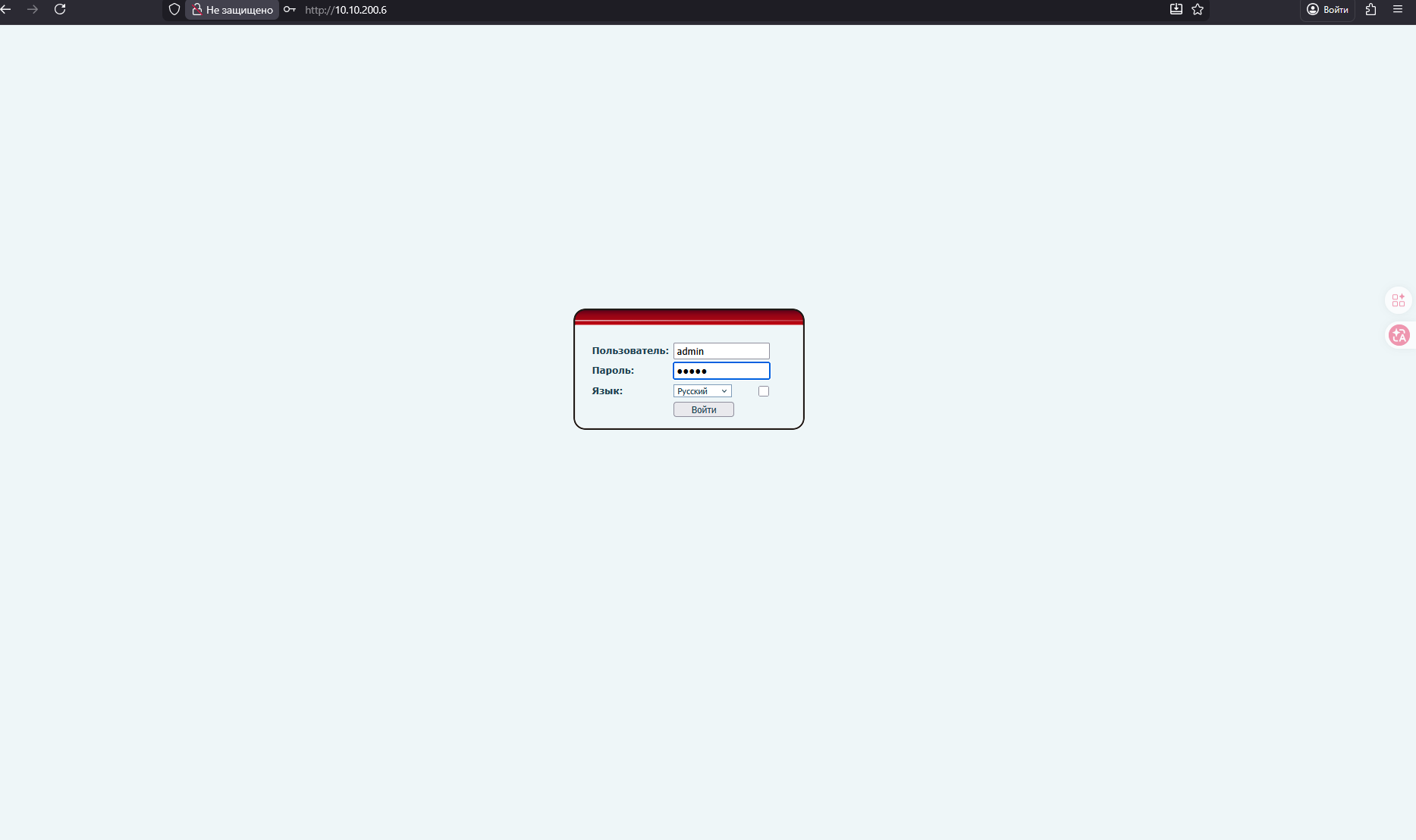The image size is (1416, 840).
Task: Reload the page with the refresh icon
Action: click(x=59, y=9)
